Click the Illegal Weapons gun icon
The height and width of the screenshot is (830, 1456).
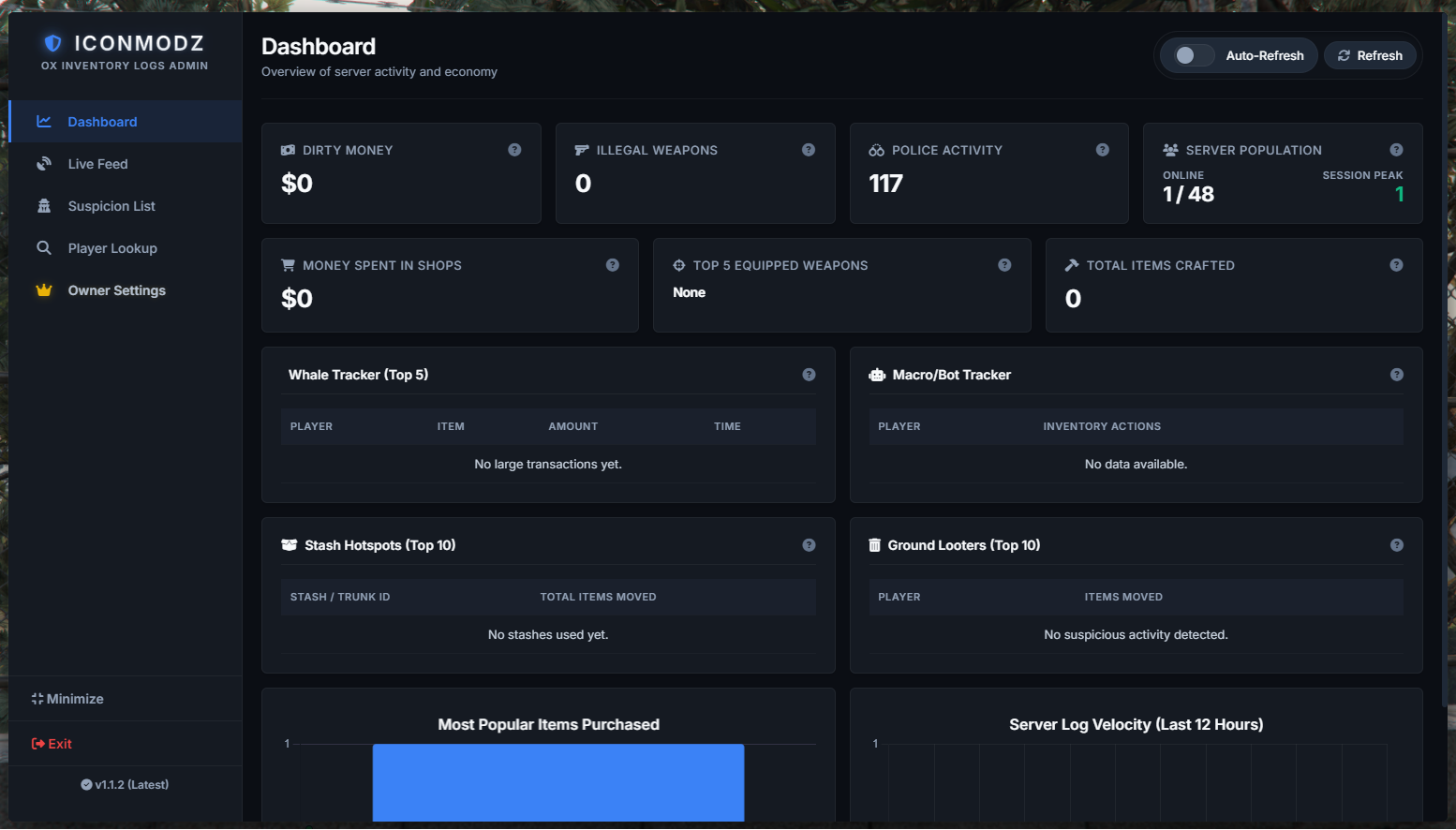[x=582, y=150]
